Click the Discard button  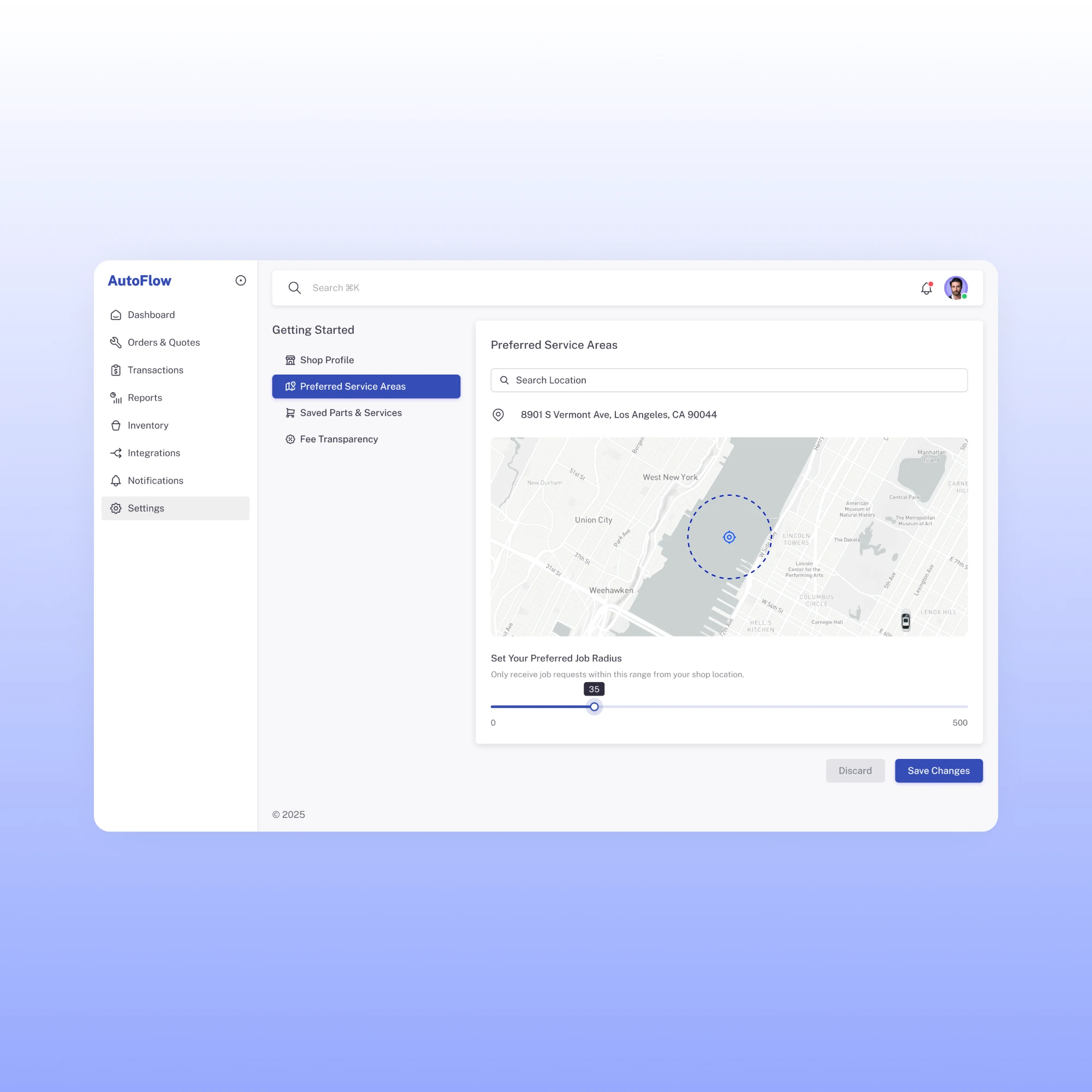tap(854, 770)
